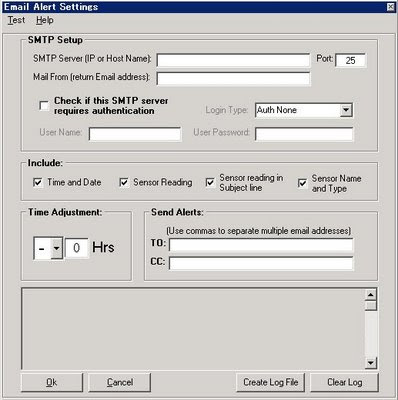
Task: Click the TO email address field
Action: point(261,245)
